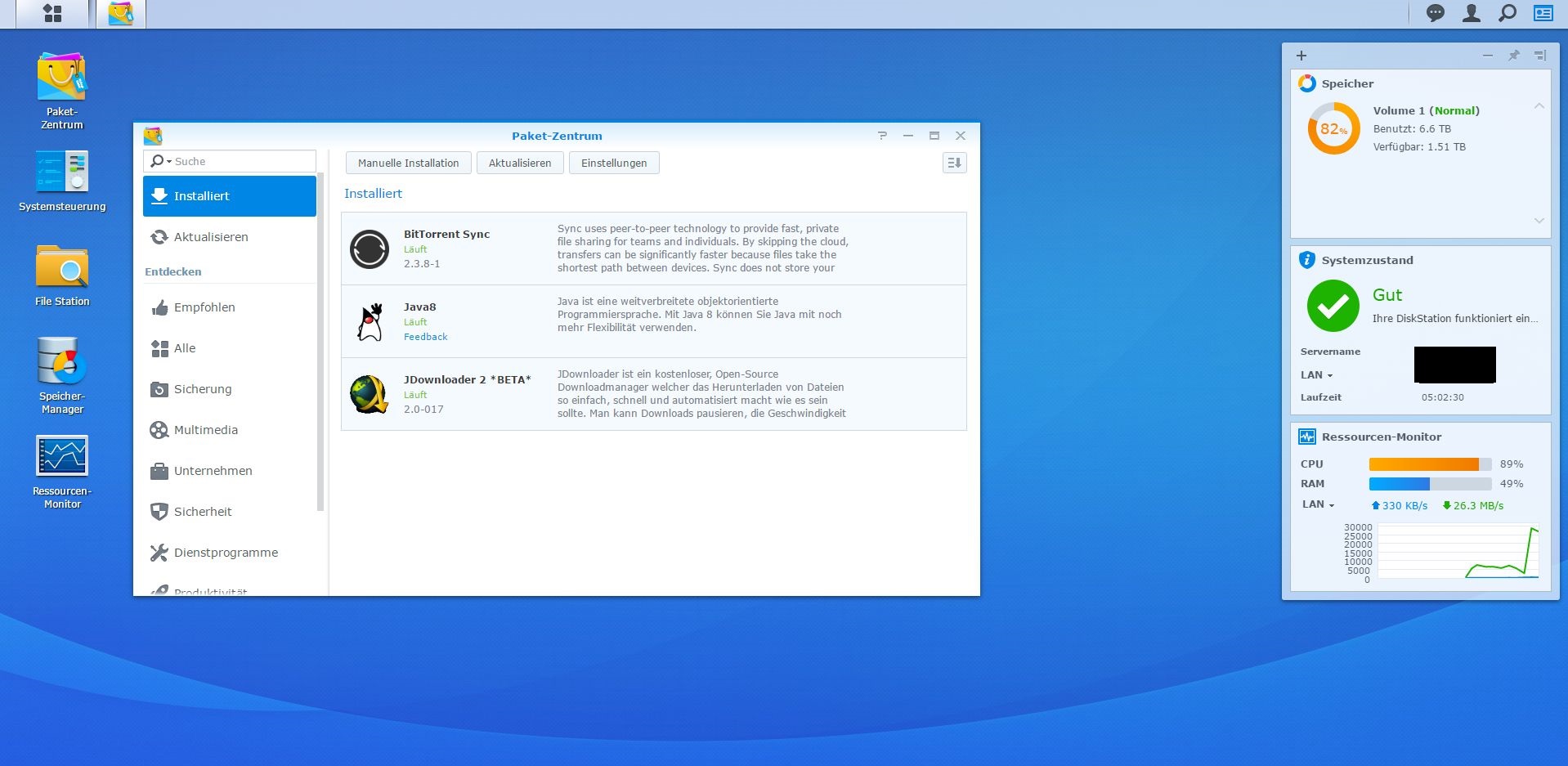
Task: Click the Manuelle Installation button
Action: (x=409, y=163)
